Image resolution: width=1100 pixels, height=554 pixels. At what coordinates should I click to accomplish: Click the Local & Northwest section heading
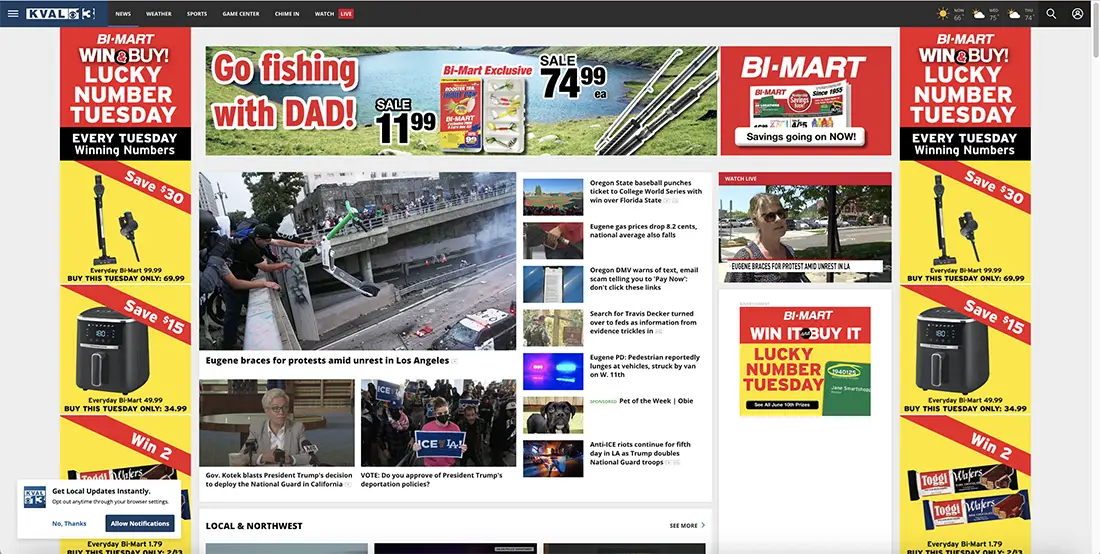click(254, 525)
